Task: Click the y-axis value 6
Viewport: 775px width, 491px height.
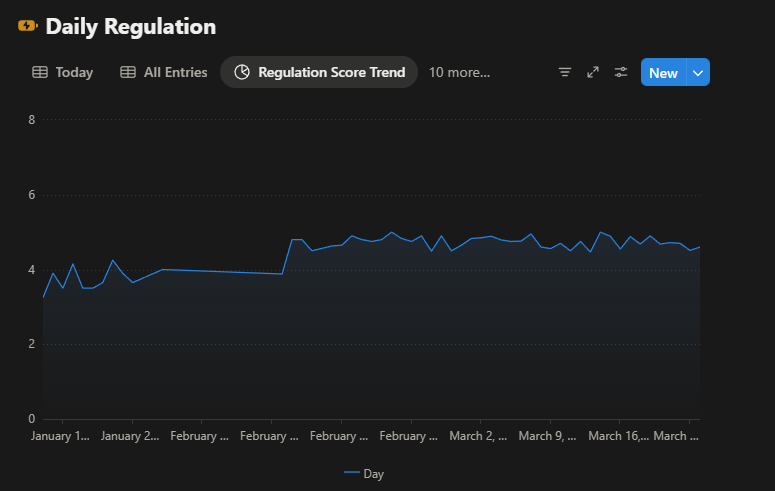Action: click(32, 195)
